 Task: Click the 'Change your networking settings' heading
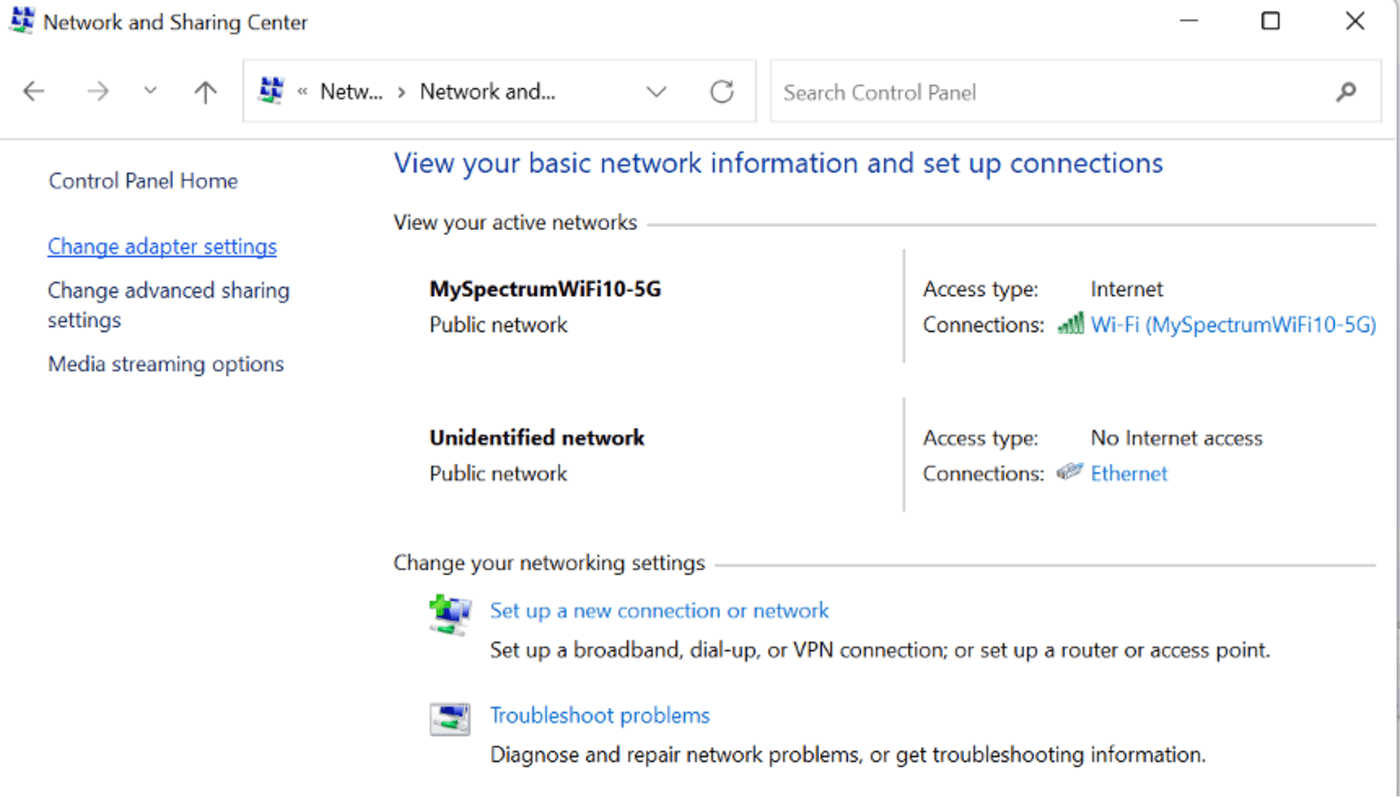pyautogui.click(x=549, y=563)
